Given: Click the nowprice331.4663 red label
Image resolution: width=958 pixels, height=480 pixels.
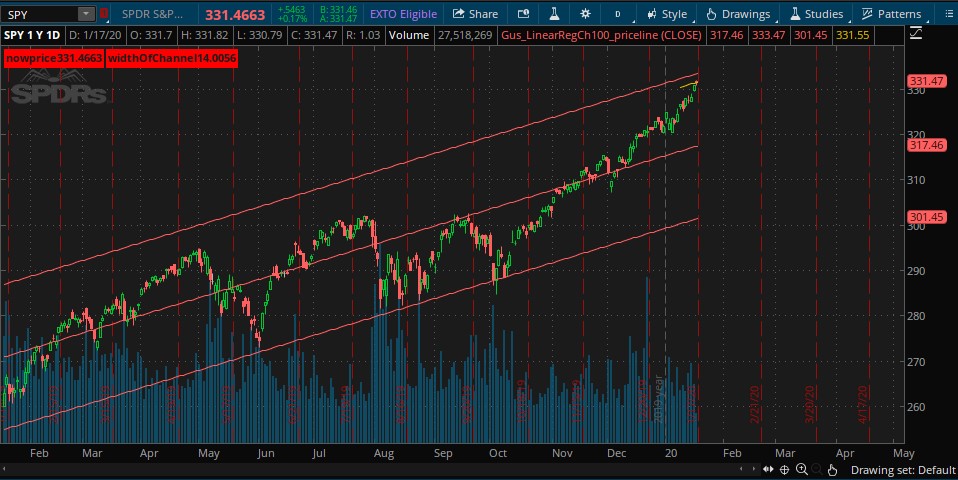Looking at the screenshot, I should pos(53,59).
